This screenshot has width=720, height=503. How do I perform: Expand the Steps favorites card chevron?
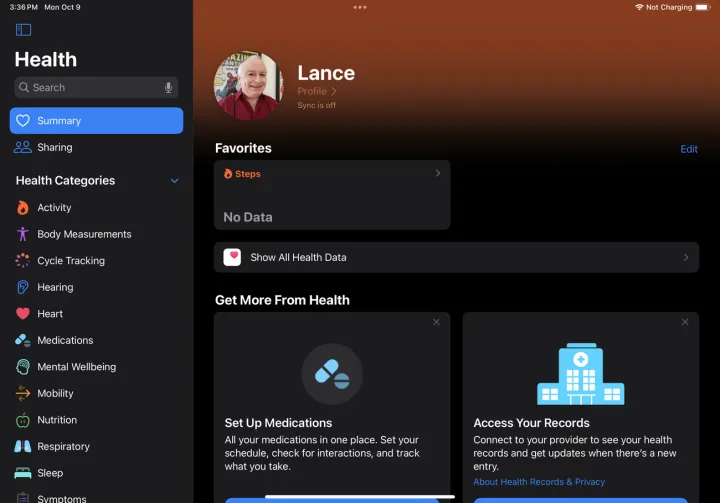(x=437, y=173)
